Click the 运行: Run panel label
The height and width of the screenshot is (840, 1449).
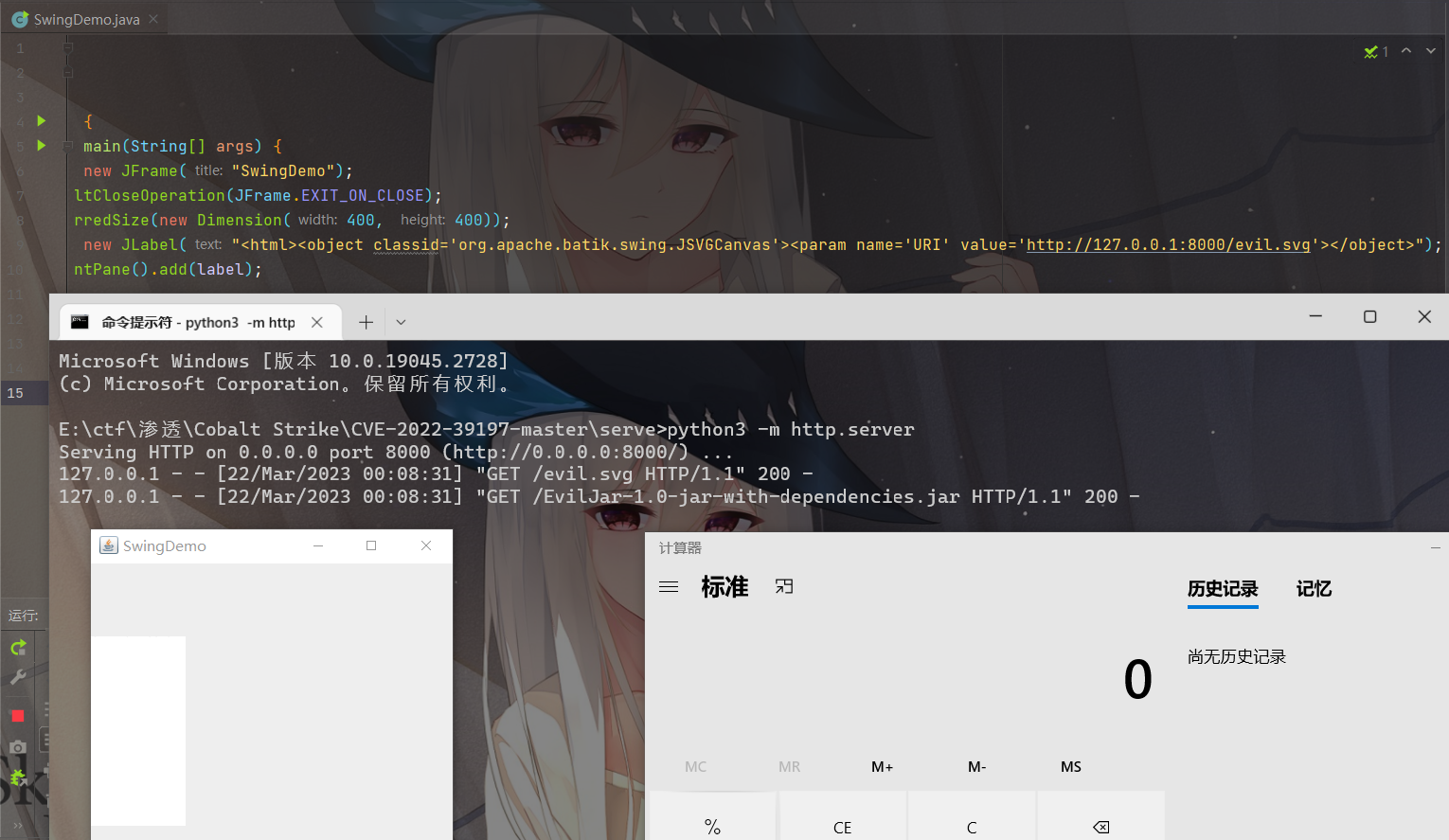[24, 616]
